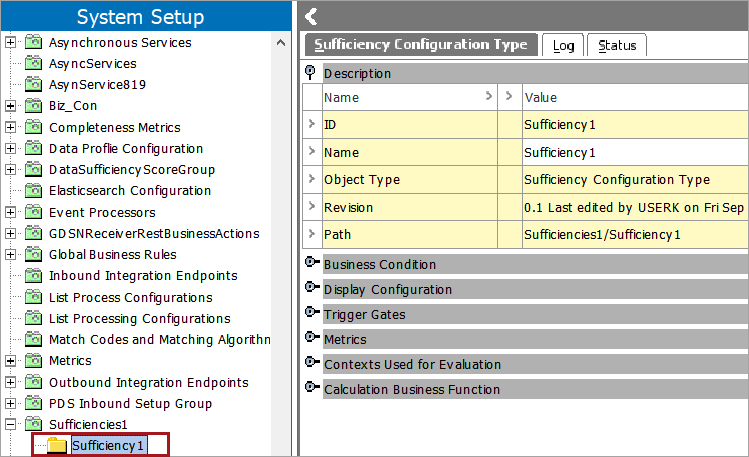Click the Sufficiency1 yellow folder icon
Image resolution: width=749 pixels, height=457 pixels.
click(x=57, y=445)
